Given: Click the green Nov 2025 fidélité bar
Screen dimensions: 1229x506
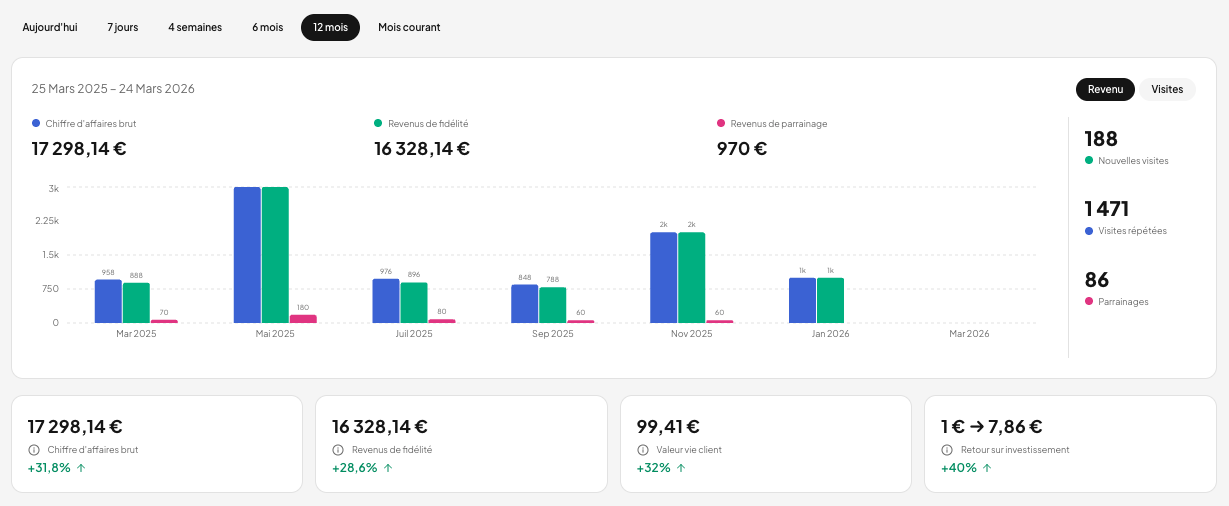Looking at the screenshot, I should tap(691, 278).
